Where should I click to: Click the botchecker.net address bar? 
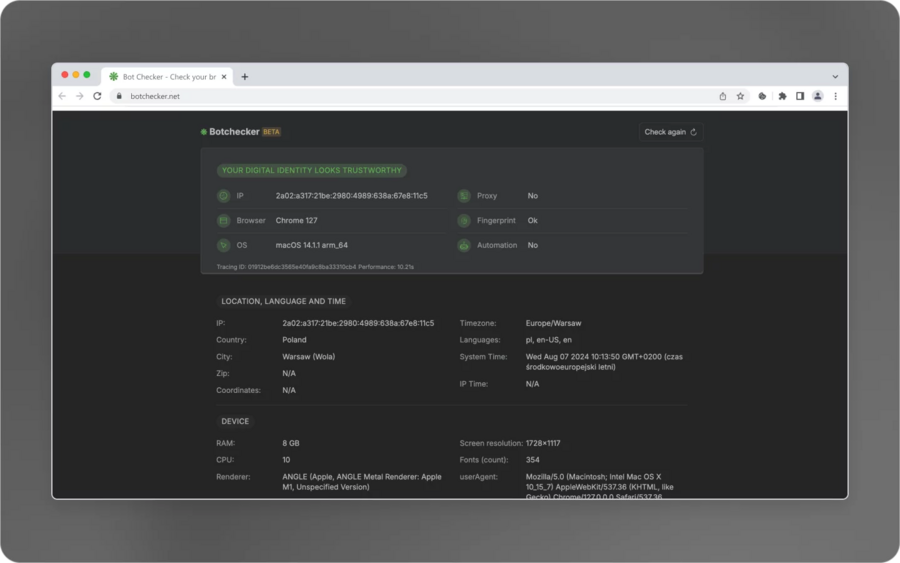pos(413,96)
